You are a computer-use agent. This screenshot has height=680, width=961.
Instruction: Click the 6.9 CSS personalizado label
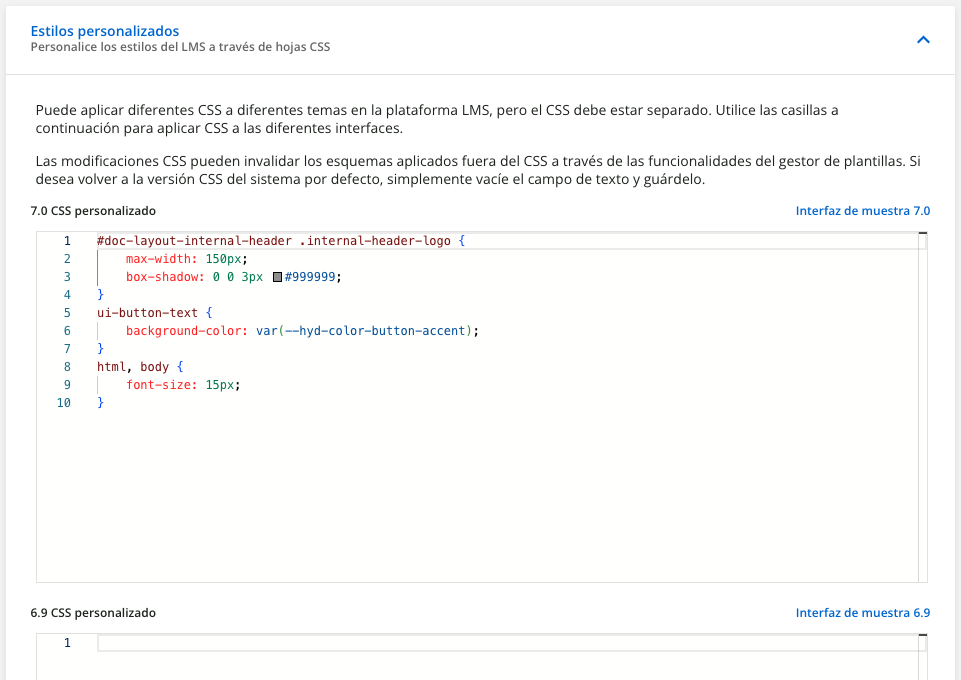click(x=93, y=612)
